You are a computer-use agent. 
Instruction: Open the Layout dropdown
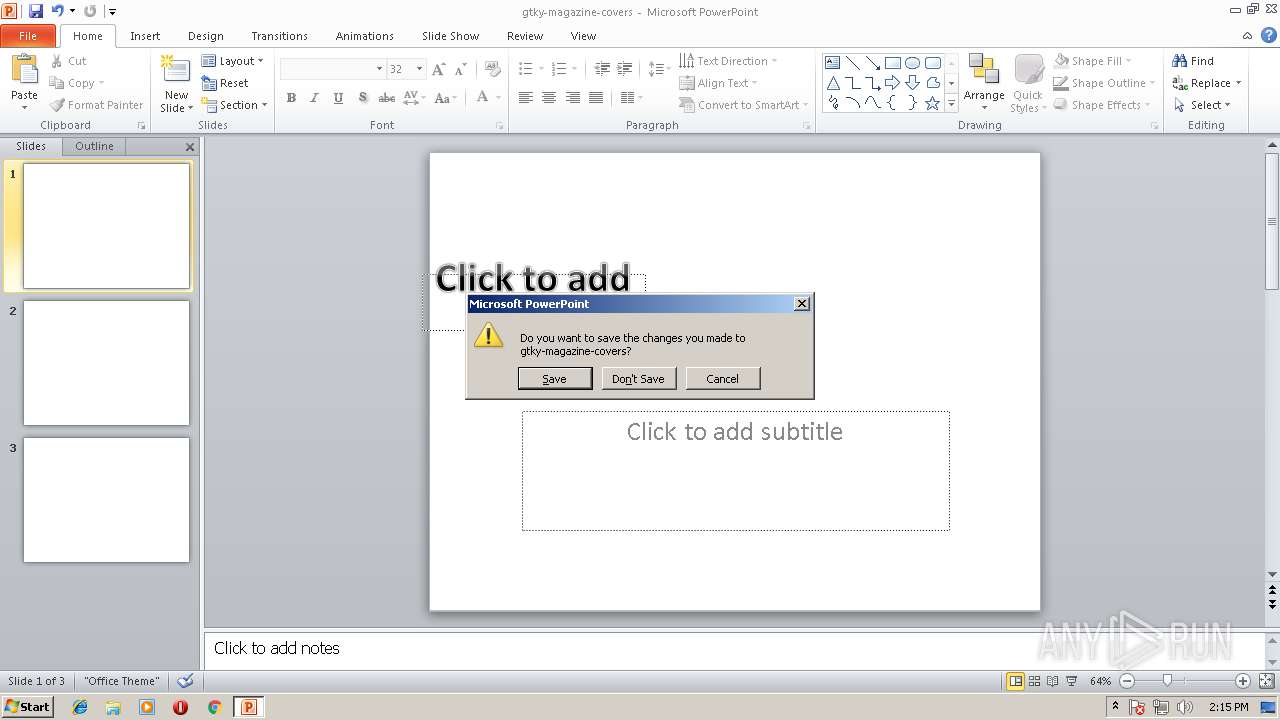[233, 61]
